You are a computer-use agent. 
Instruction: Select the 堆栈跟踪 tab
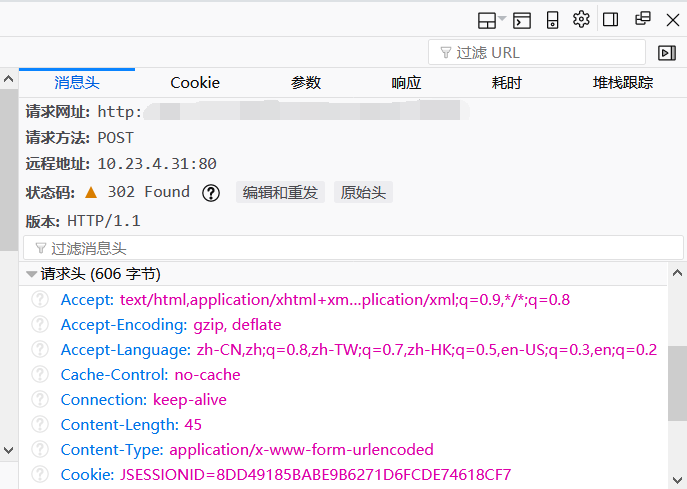click(622, 83)
